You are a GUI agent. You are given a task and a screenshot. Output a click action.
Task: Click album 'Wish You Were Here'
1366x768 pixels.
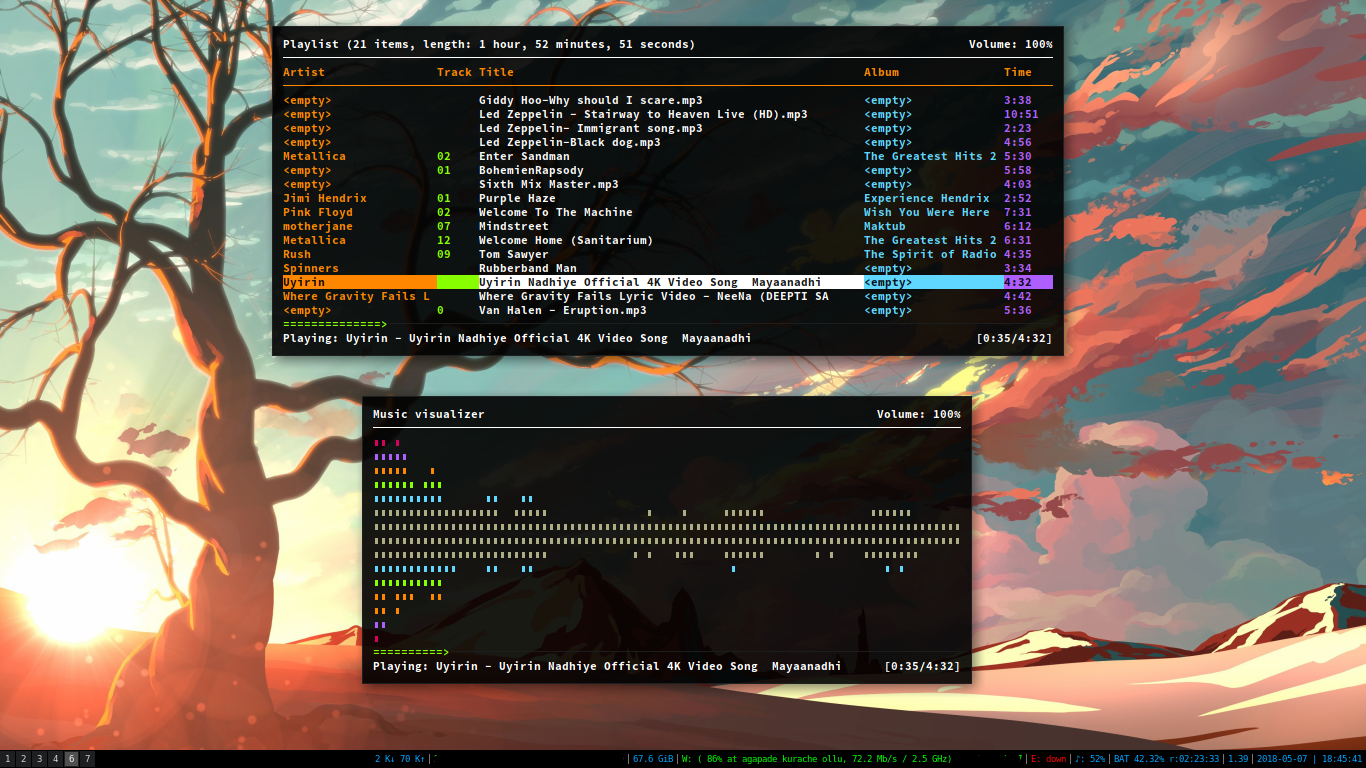point(927,212)
